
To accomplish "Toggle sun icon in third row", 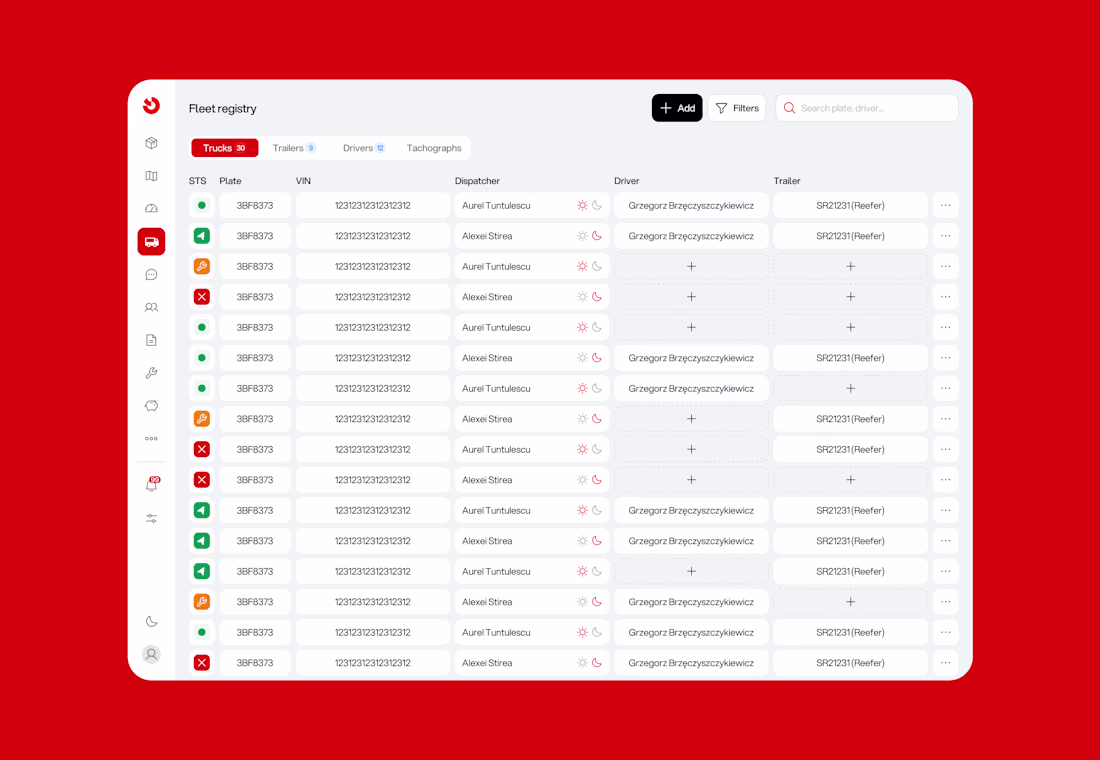I will pos(582,267).
